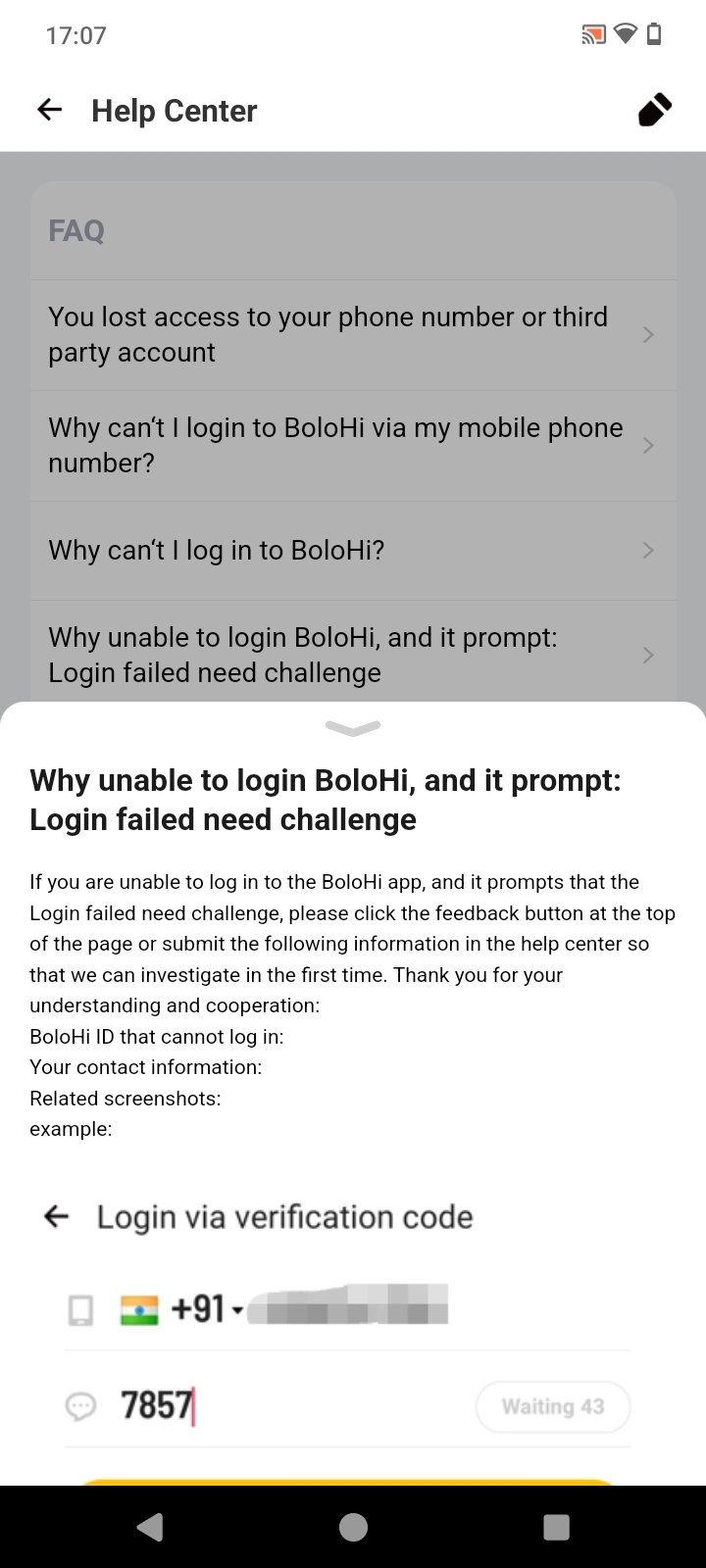Expand chevron beside login failed challenge question
Viewport: 706px width, 1568px height.
(x=647, y=655)
